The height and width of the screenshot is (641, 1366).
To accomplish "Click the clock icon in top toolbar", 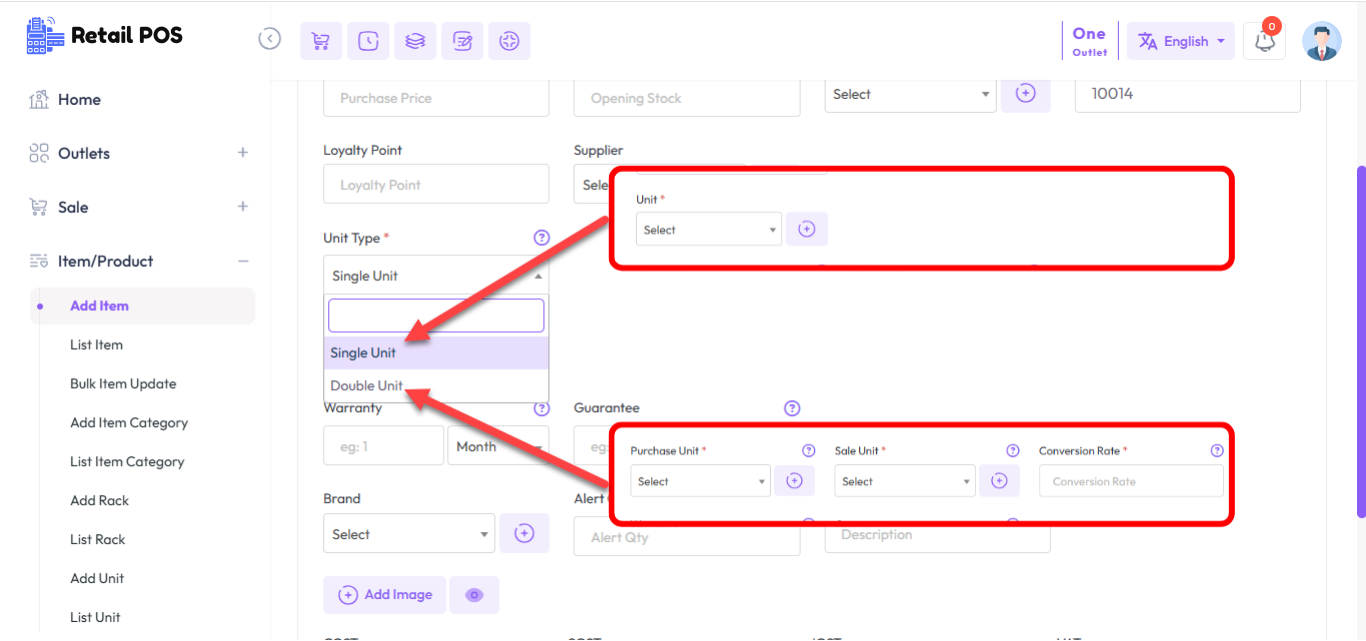I will 368,41.
